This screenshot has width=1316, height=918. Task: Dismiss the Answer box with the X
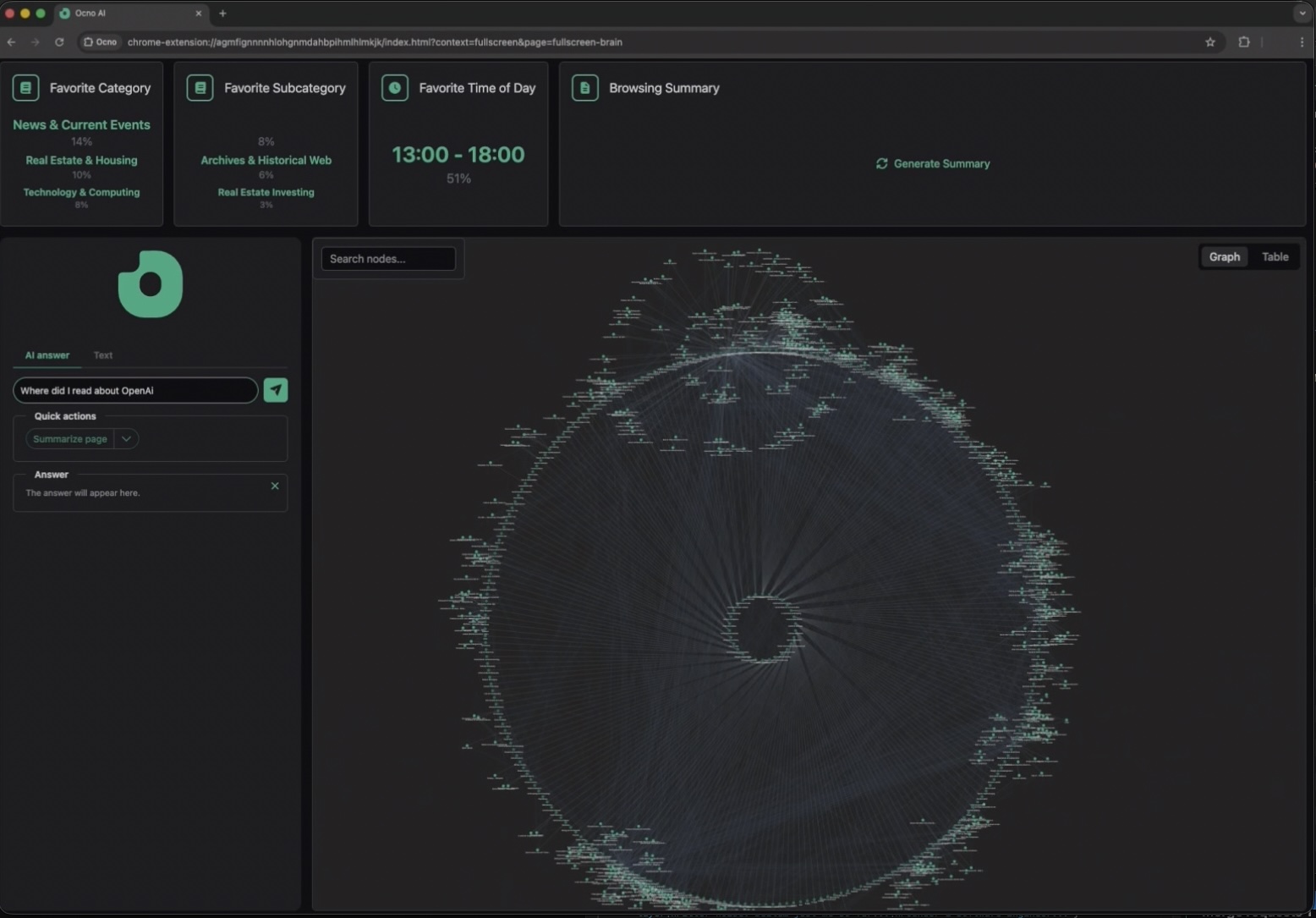(x=275, y=486)
